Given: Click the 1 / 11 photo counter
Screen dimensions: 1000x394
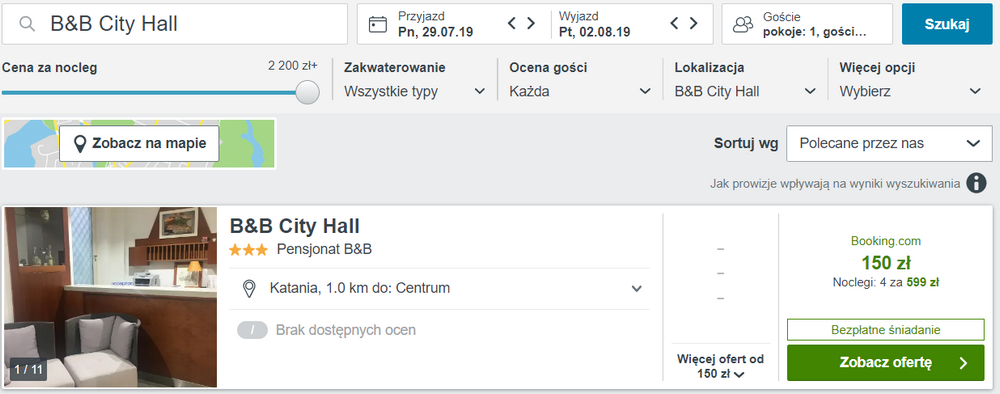Looking at the screenshot, I should 28,369.
